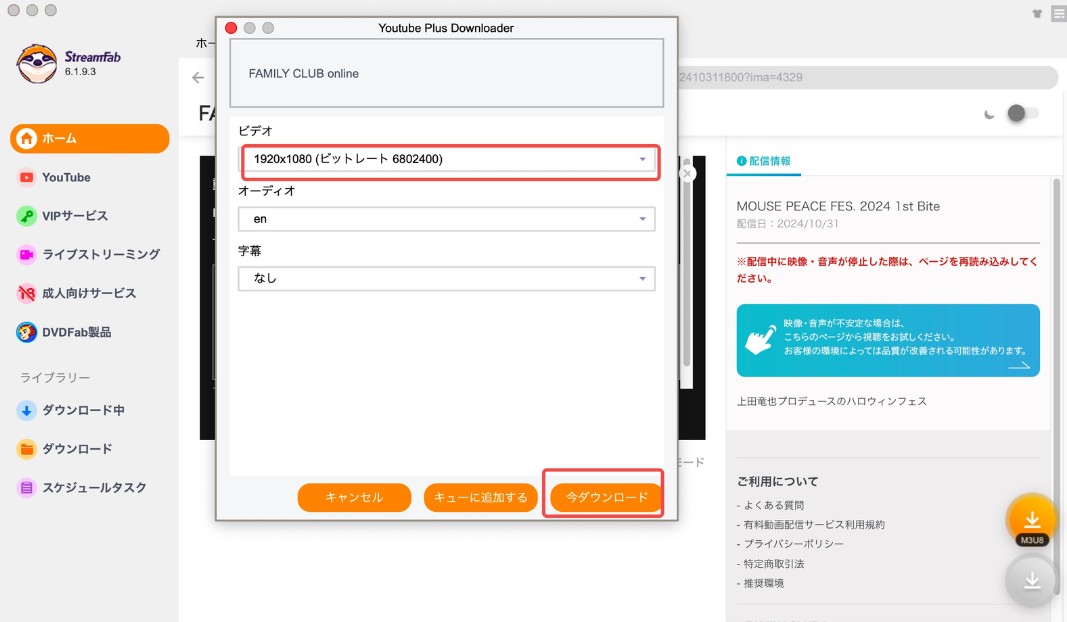Select the 配信情報 tab

click(764, 161)
